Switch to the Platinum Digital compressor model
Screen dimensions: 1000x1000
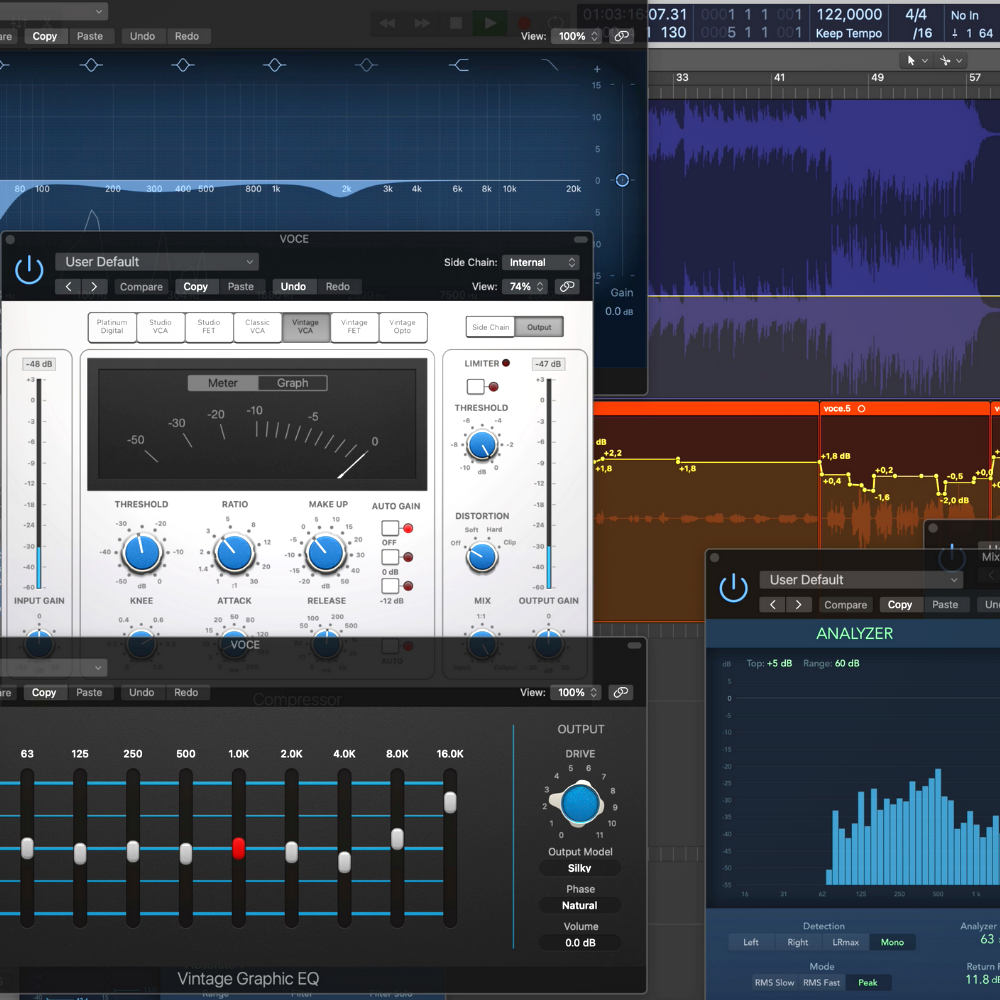pos(112,327)
